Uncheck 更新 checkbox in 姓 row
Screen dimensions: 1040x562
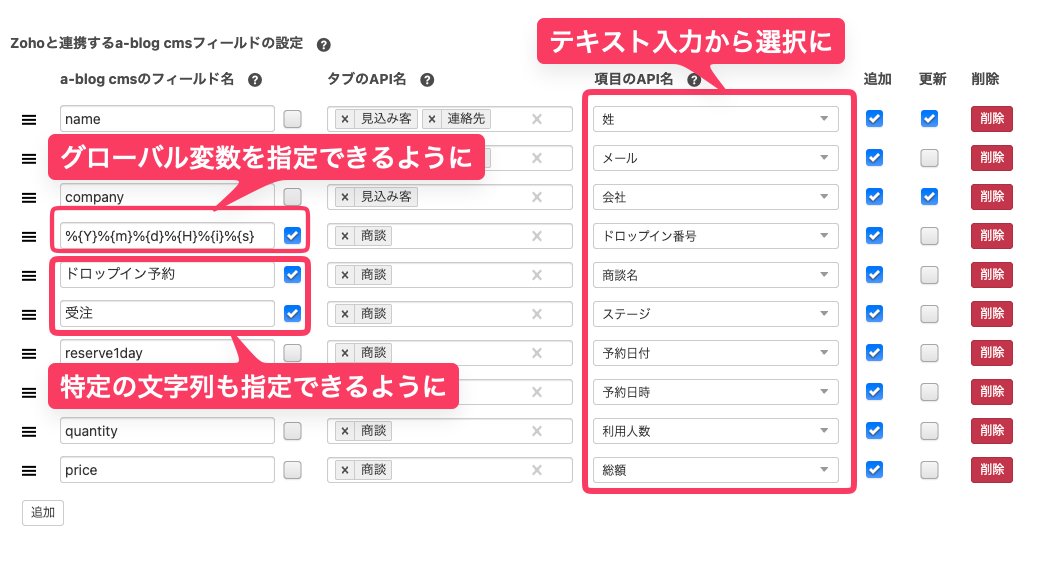pyautogui.click(x=929, y=119)
